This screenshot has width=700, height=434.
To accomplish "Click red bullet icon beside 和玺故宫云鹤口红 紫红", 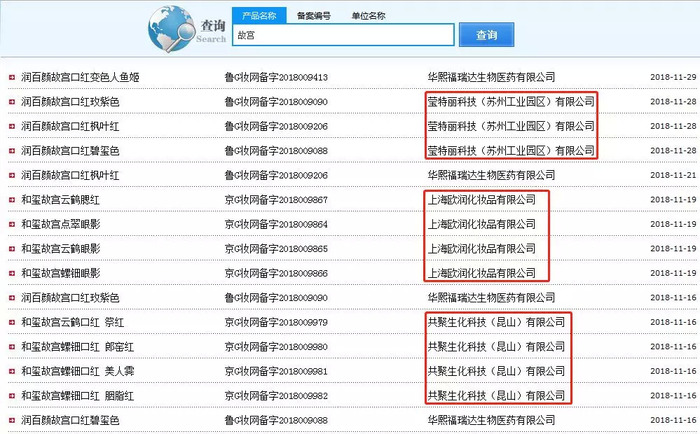I will (x=12, y=322).
